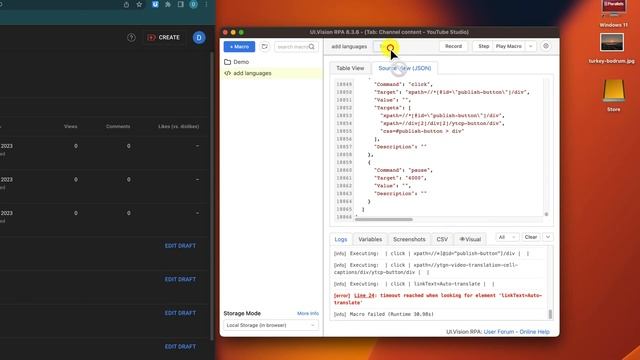Switch to Table View tab

click(x=350, y=68)
